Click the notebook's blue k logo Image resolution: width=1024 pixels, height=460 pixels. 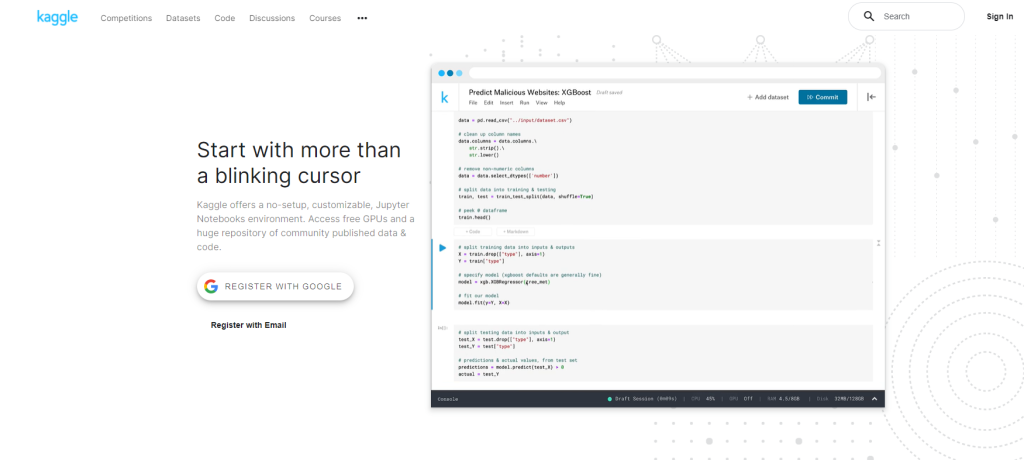pos(445,97)
